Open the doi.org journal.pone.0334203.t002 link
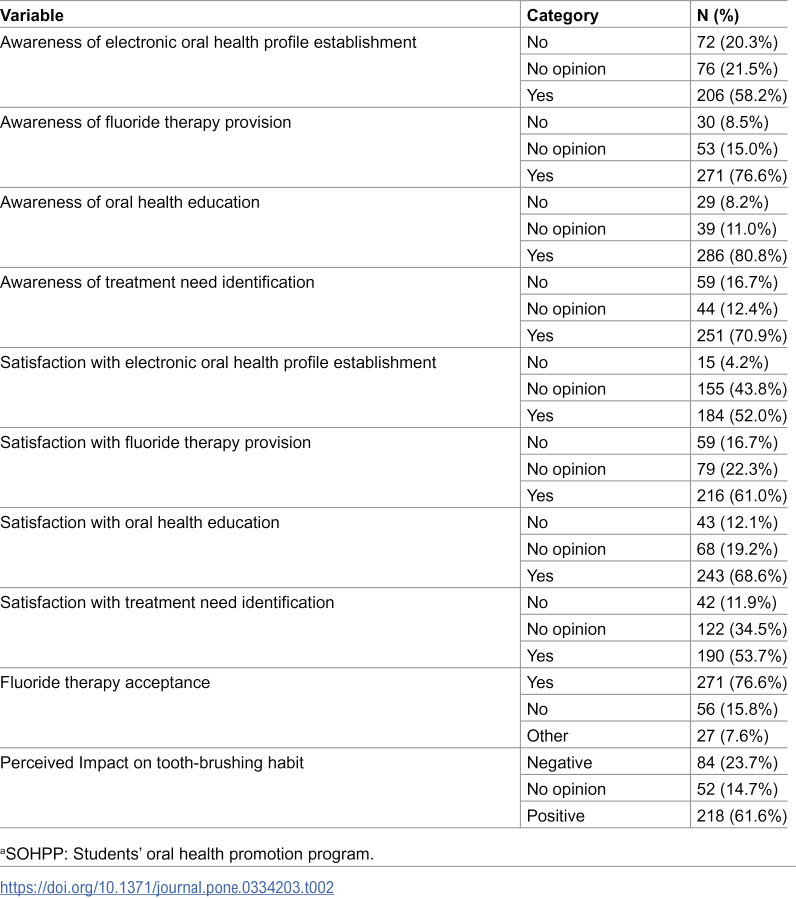Viewport: 796px width, 898px height. pyautogui.click(x=167, y=887)
